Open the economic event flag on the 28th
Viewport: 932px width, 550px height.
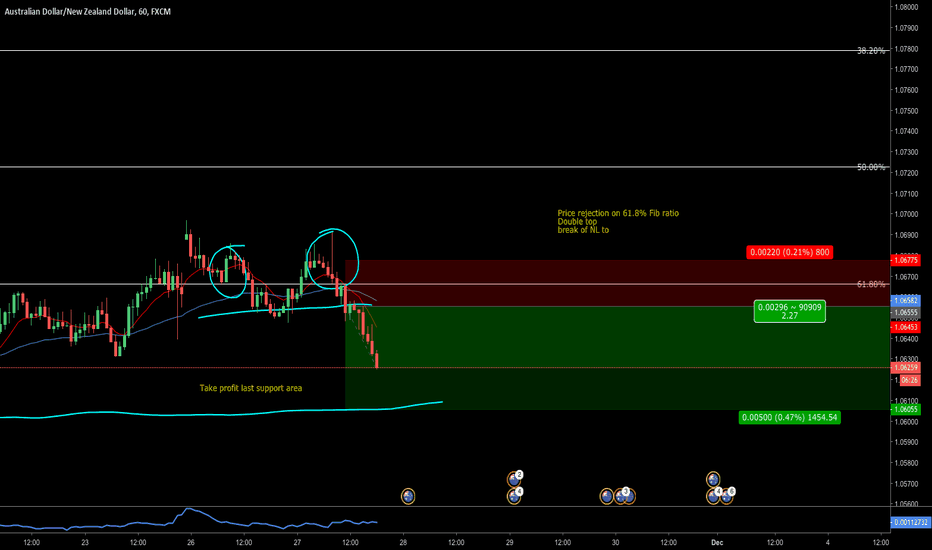click(x=408, y=496)
